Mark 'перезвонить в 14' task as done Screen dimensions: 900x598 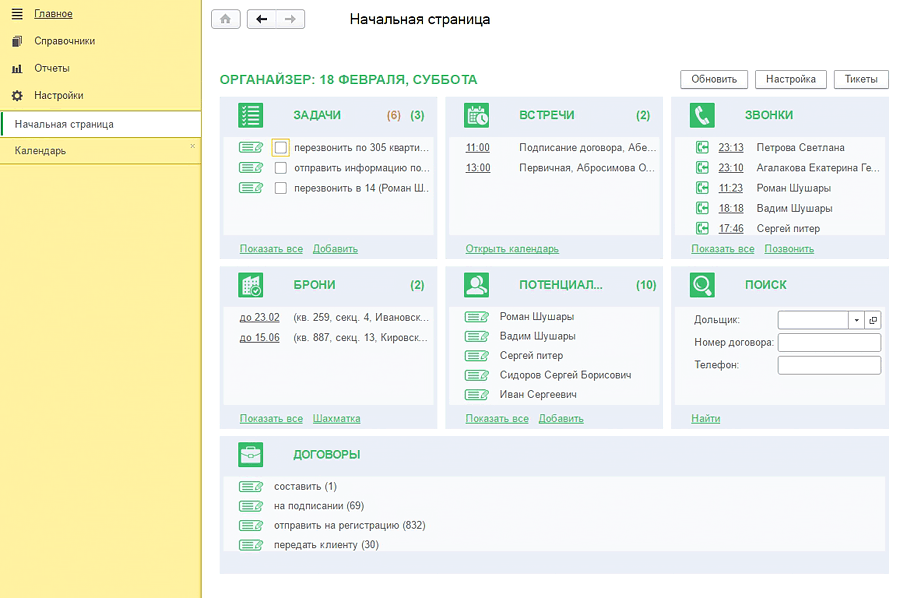281,188
